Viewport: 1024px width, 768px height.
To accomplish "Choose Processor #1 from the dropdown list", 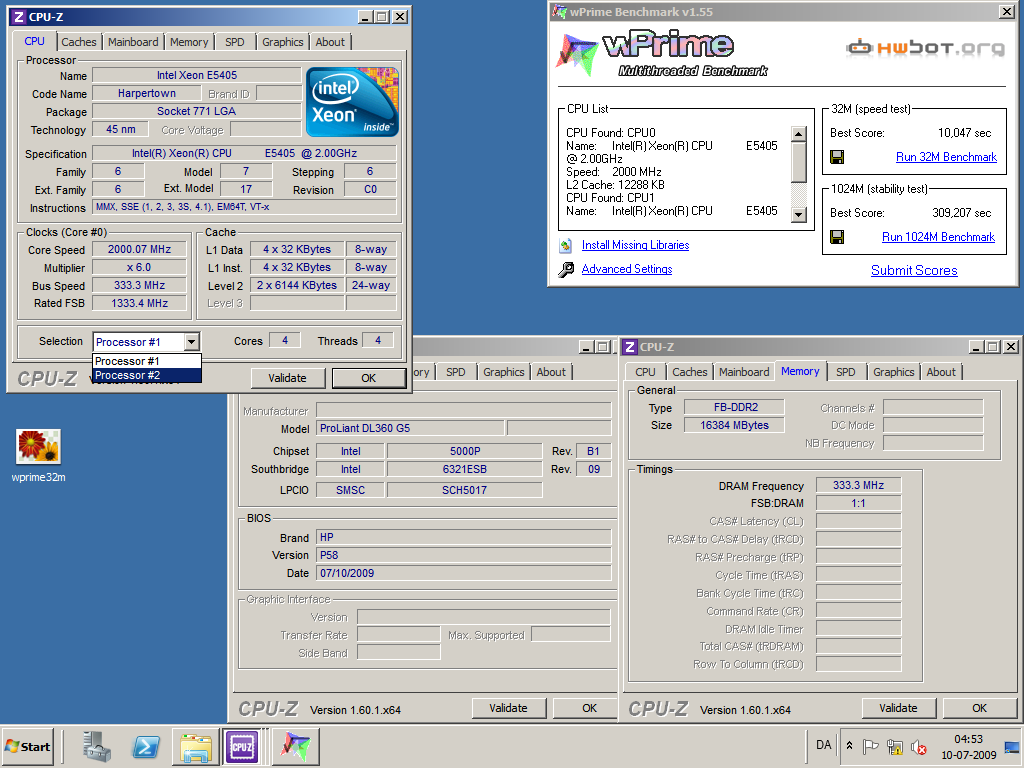I will [x=147, y=361].
